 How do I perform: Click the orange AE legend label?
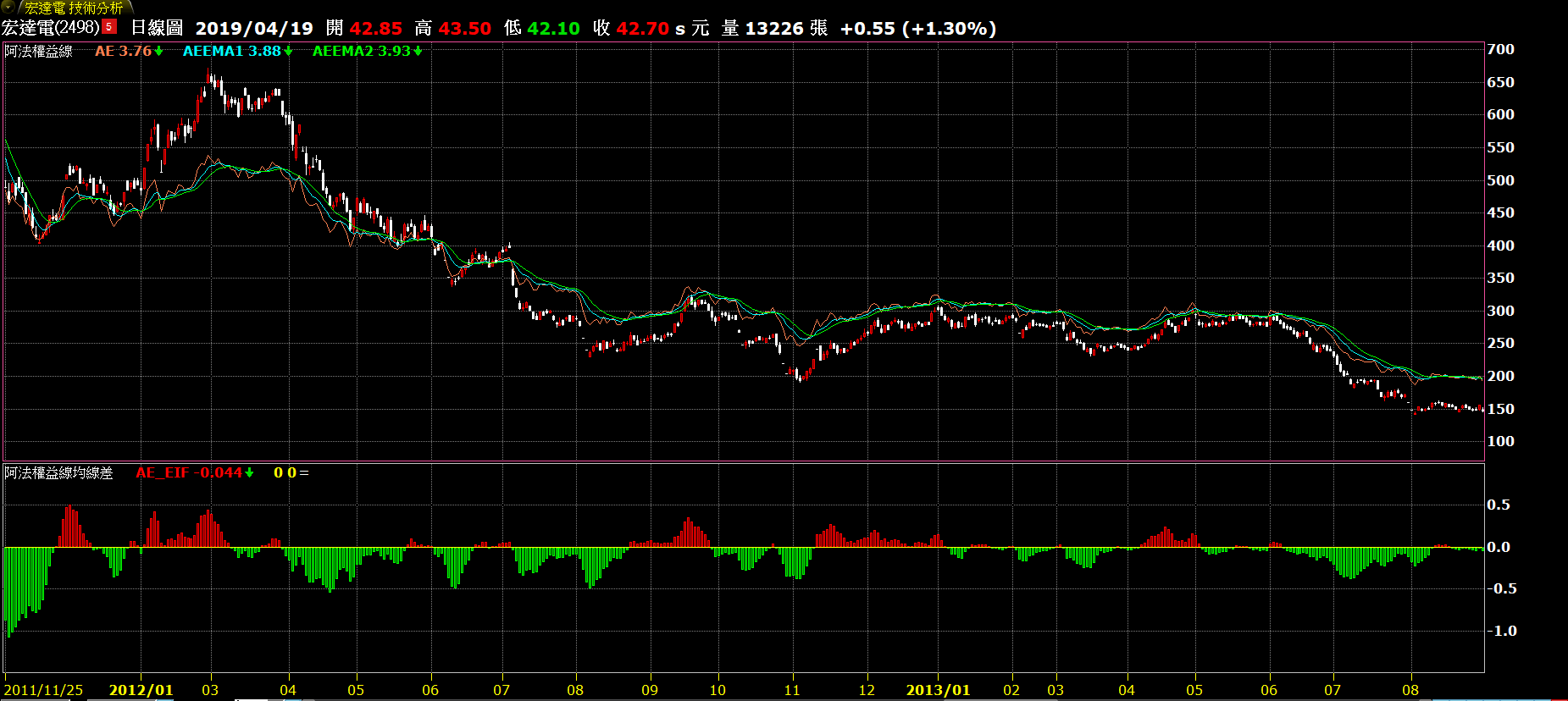(104, 52)
